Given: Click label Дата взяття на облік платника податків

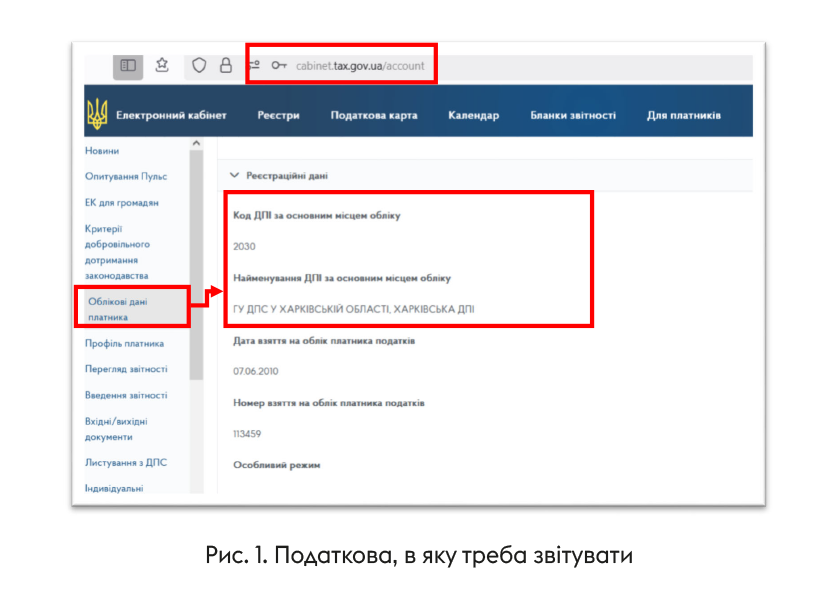Looking at the screenshot, I should 324,341.
